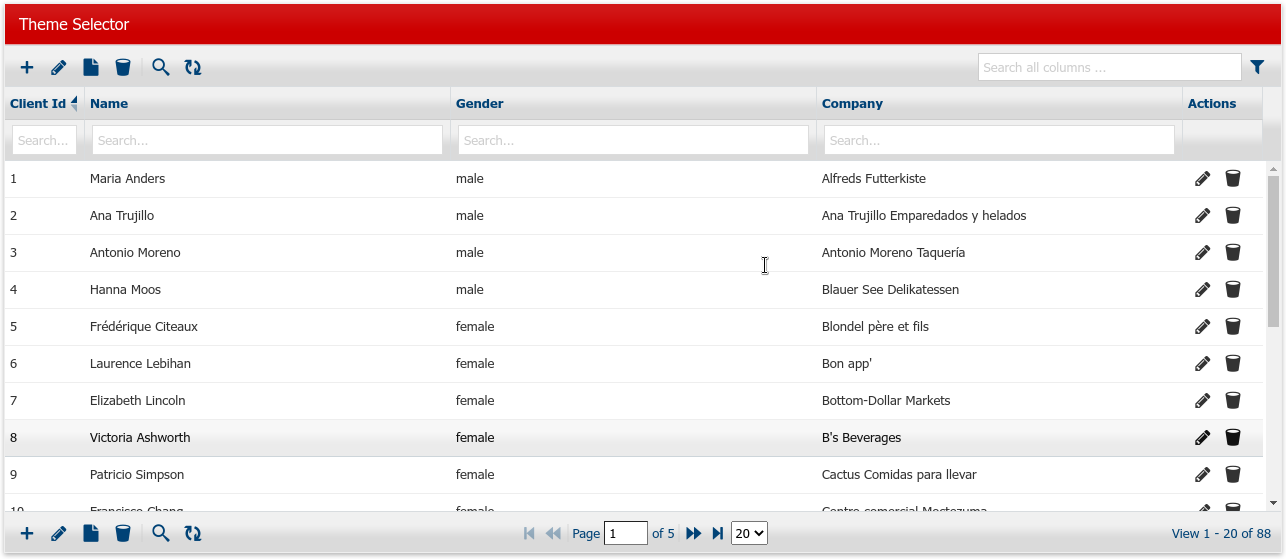Sort by the Company column header
Viewport: 1286px width, 559px height.
point(852,104)
